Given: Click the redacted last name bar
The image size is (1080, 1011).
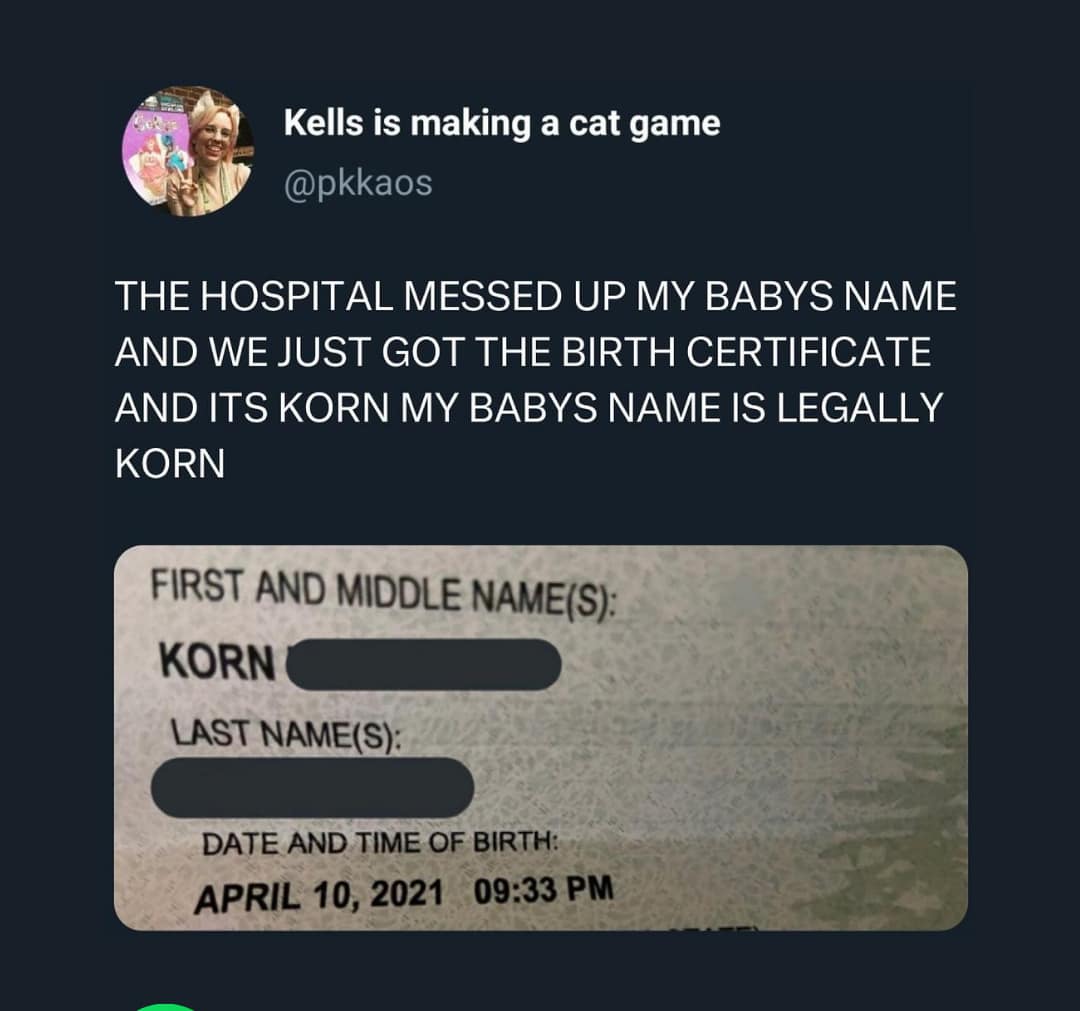Looking at the screenshot, I should (312, 787).
